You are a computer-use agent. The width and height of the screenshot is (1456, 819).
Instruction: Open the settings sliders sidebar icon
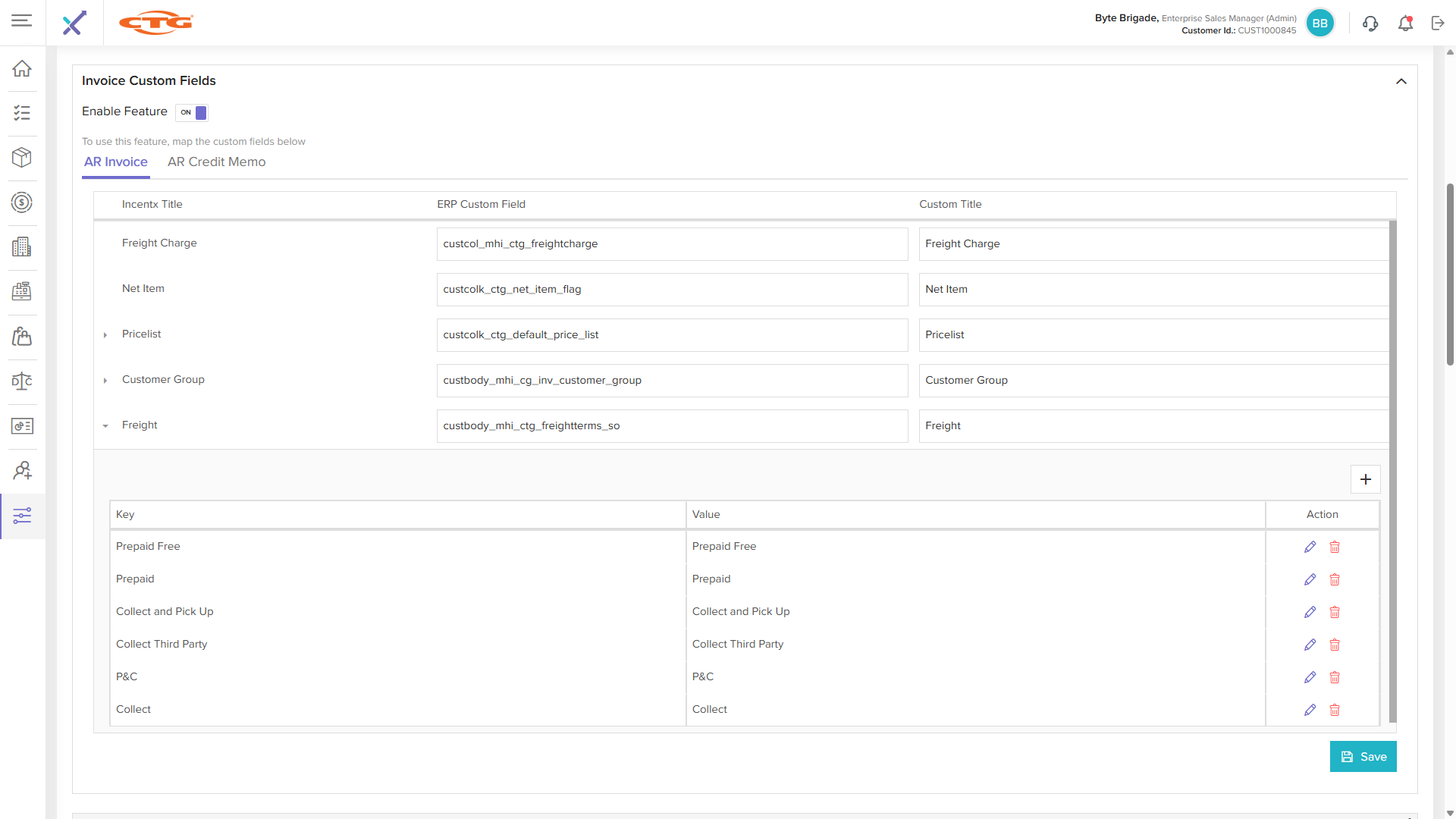pyautogui.click(x=22, y=516)
